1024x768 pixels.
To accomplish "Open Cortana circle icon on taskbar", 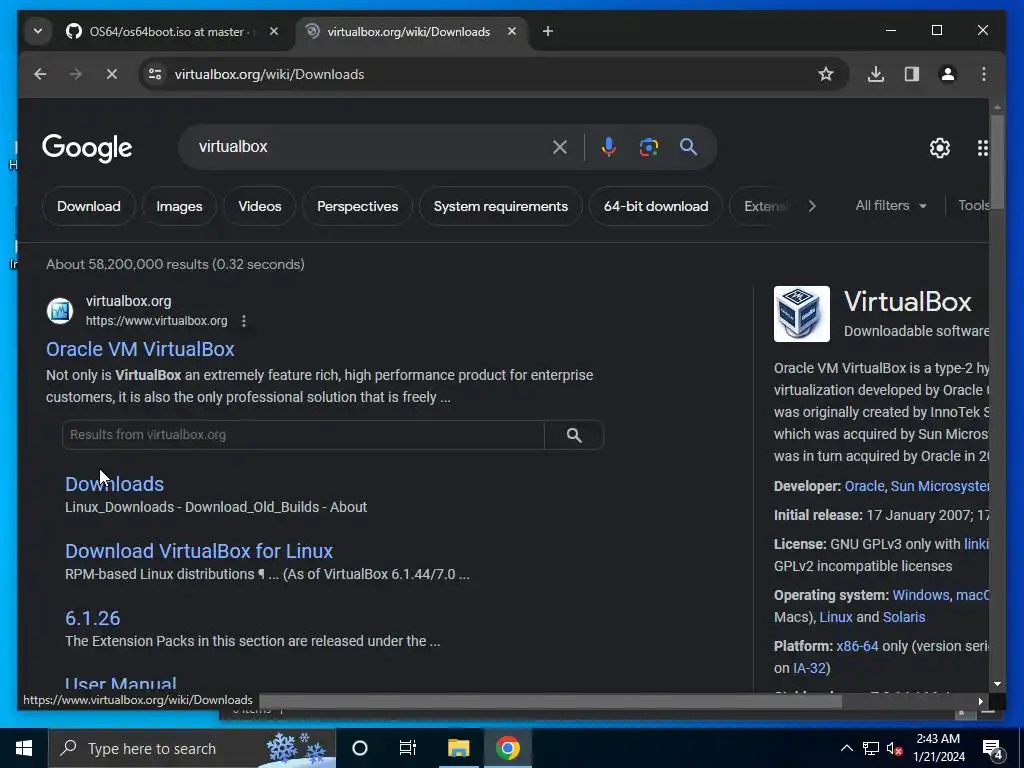I will pos(360,748).
